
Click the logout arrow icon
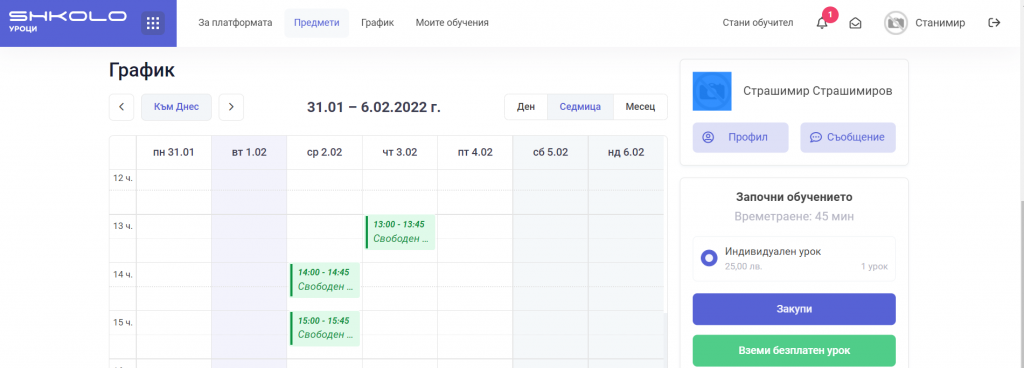[x=994, y=23]
